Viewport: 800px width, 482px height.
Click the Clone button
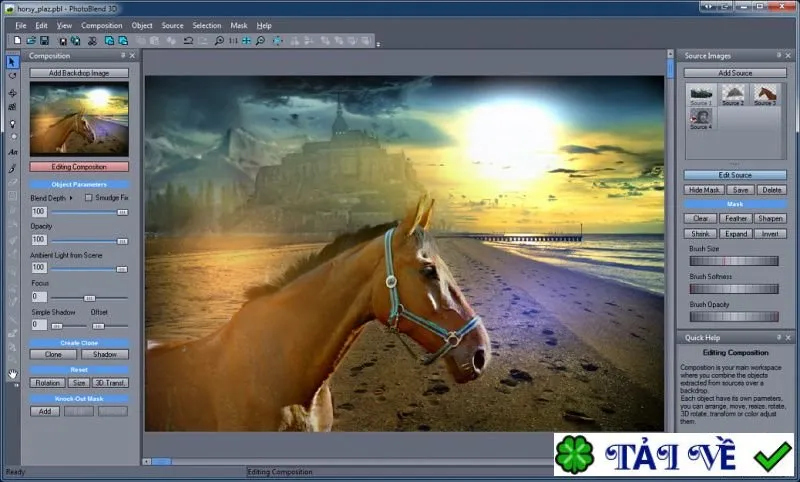[x=53, y=354]
